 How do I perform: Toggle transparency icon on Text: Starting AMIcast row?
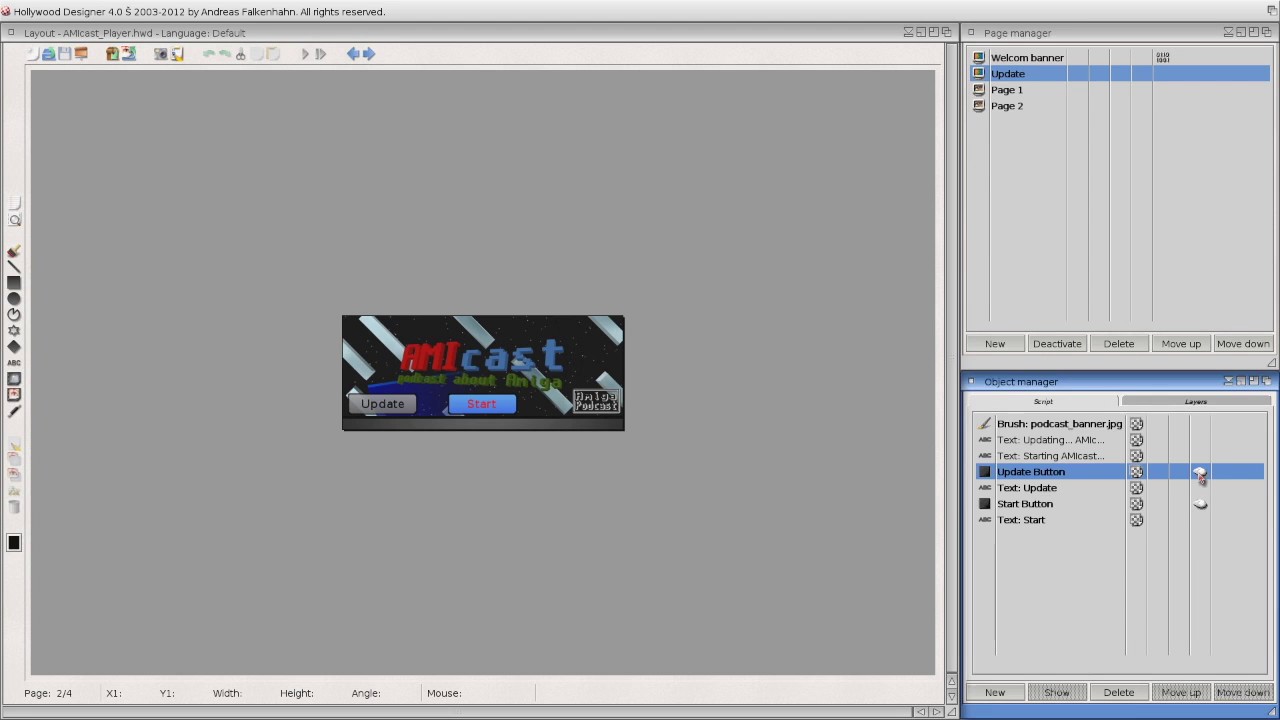pyautogui.click(x=1136, y=456)
